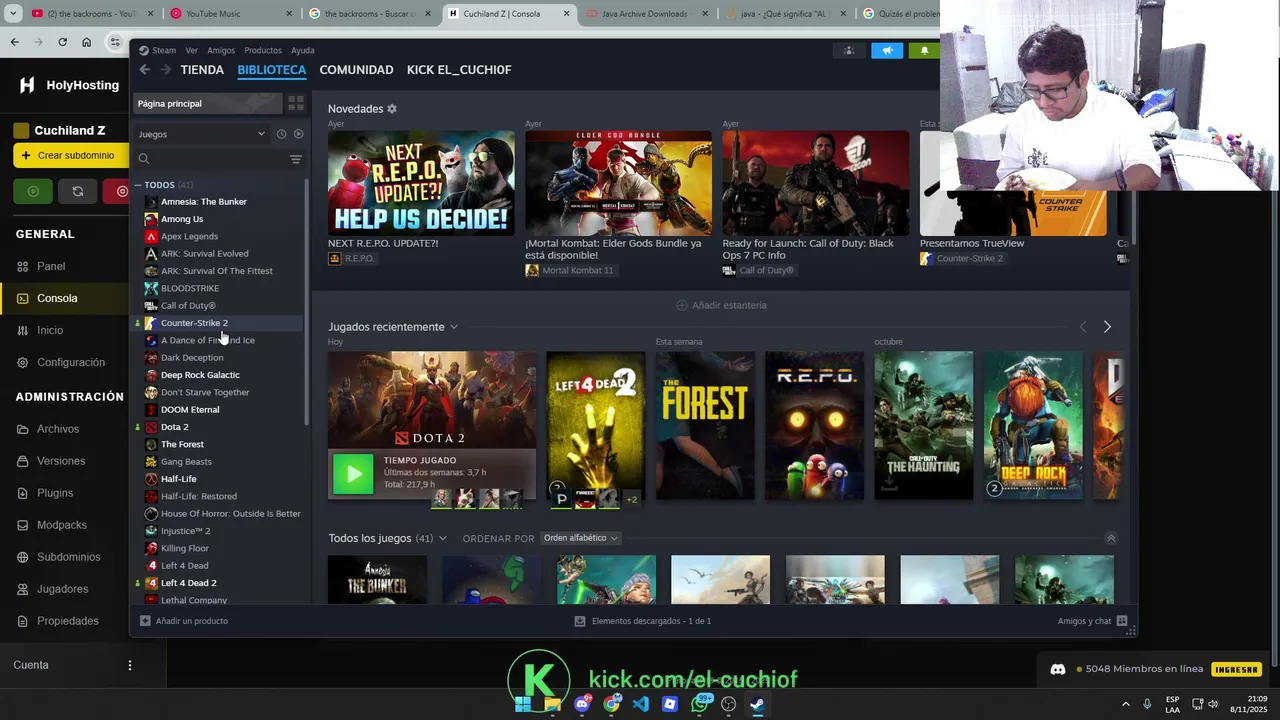
Task: Click Crear subdominio button
Action: click(70, 155)
